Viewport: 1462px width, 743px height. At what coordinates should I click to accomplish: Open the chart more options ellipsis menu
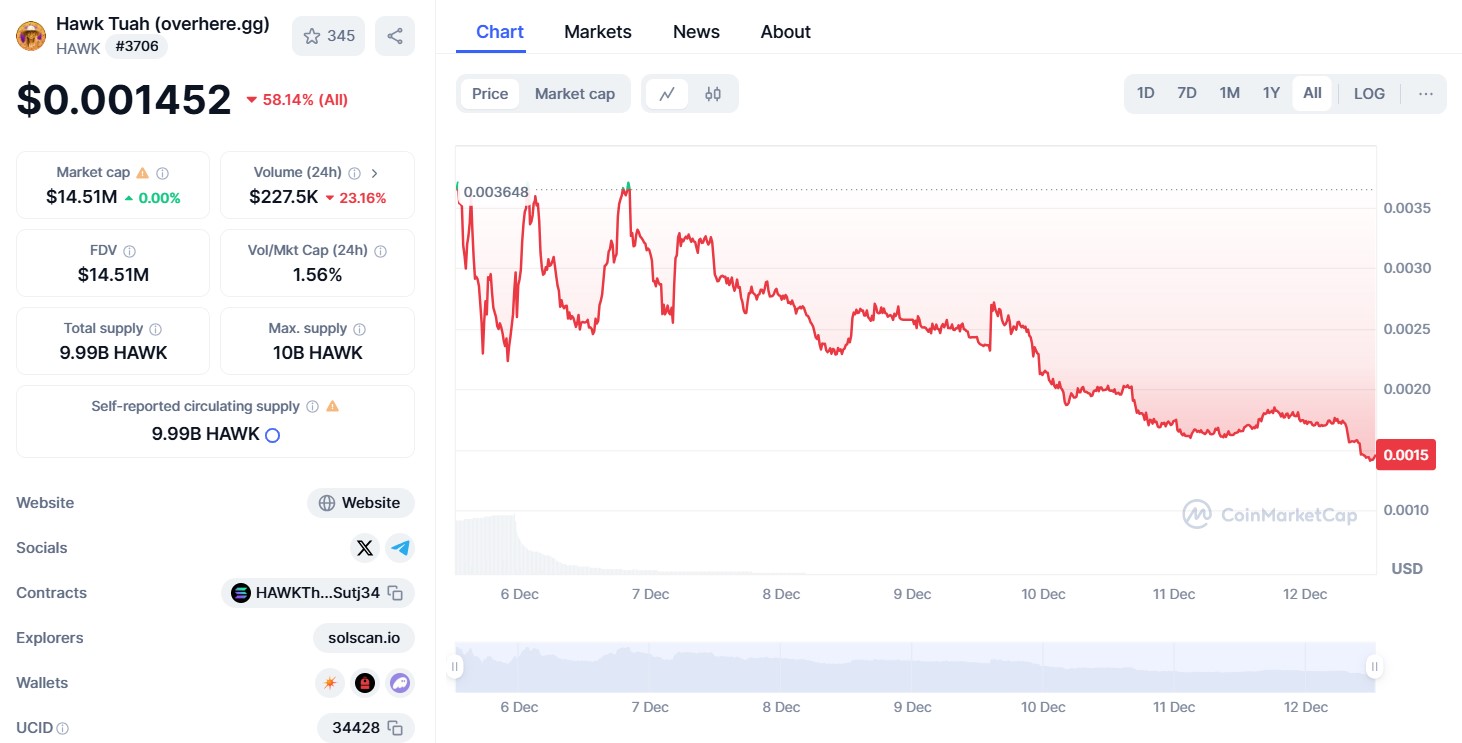(x=1426, y=94)
